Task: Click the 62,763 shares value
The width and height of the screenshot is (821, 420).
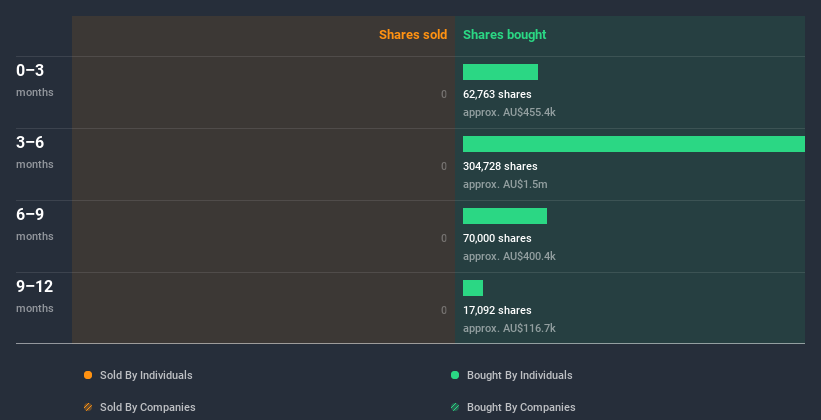Action: click(x=497, y=94)
